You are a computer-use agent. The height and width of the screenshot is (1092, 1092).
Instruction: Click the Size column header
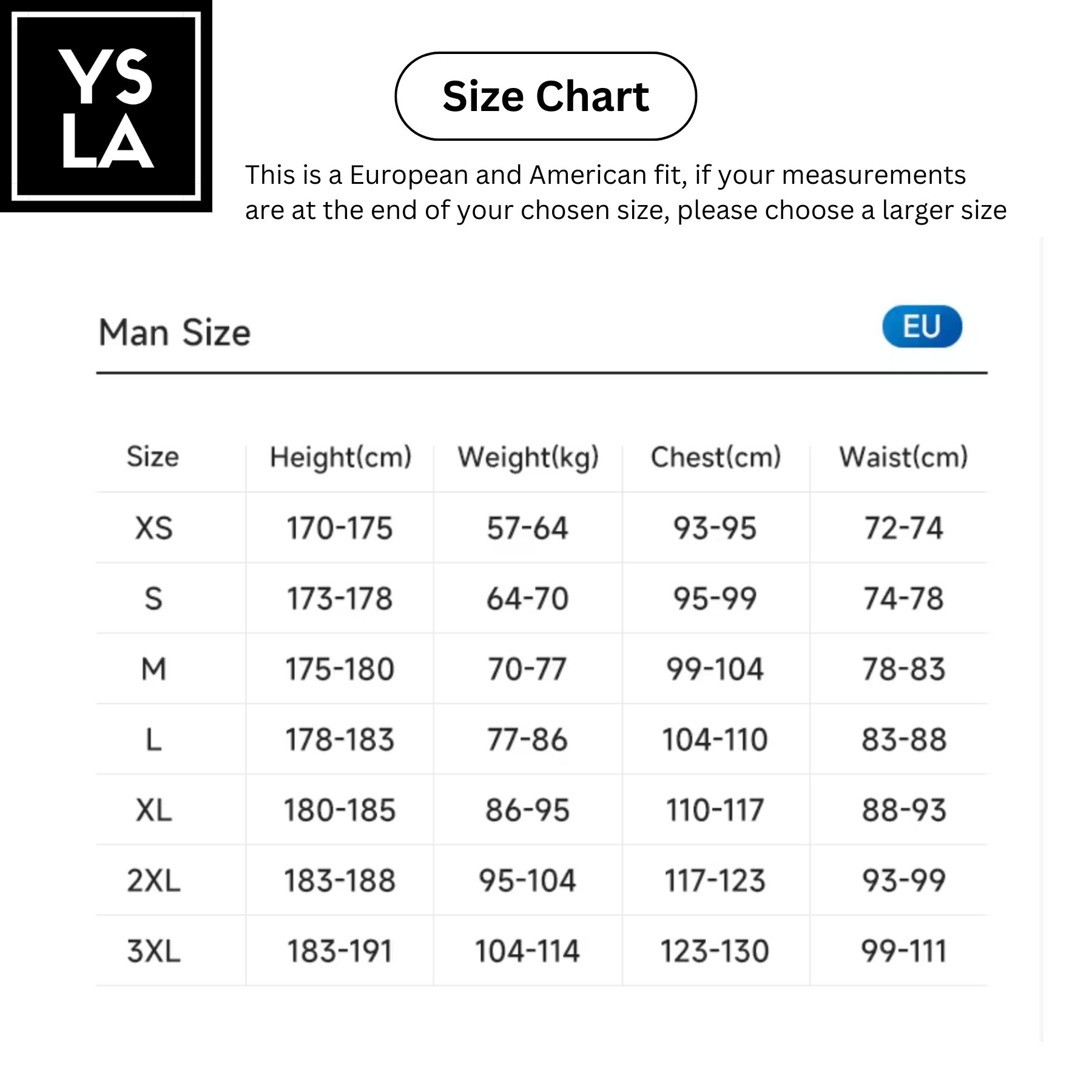153,456
